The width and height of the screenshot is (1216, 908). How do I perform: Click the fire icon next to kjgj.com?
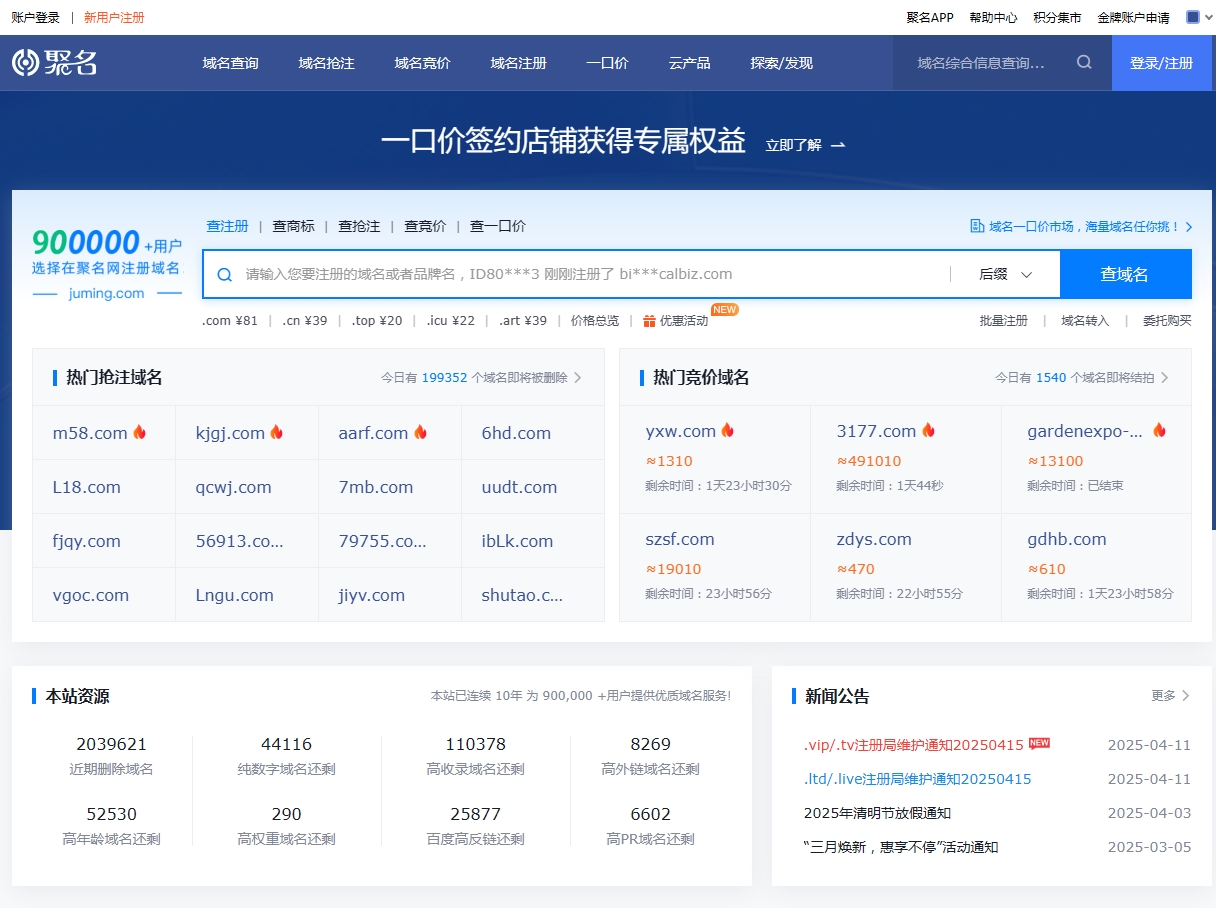276,432
